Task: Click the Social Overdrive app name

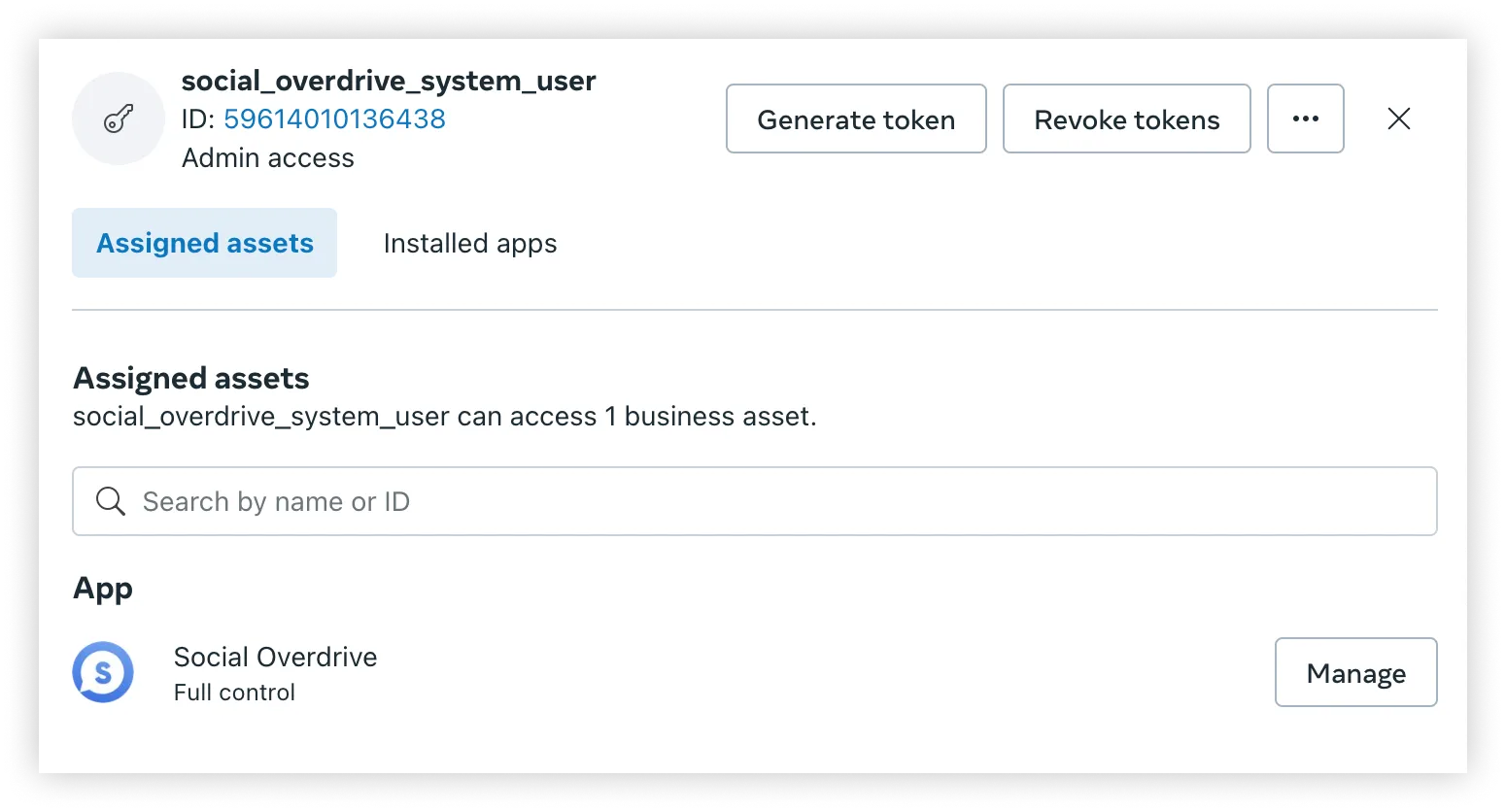Action: coord(275,657)
